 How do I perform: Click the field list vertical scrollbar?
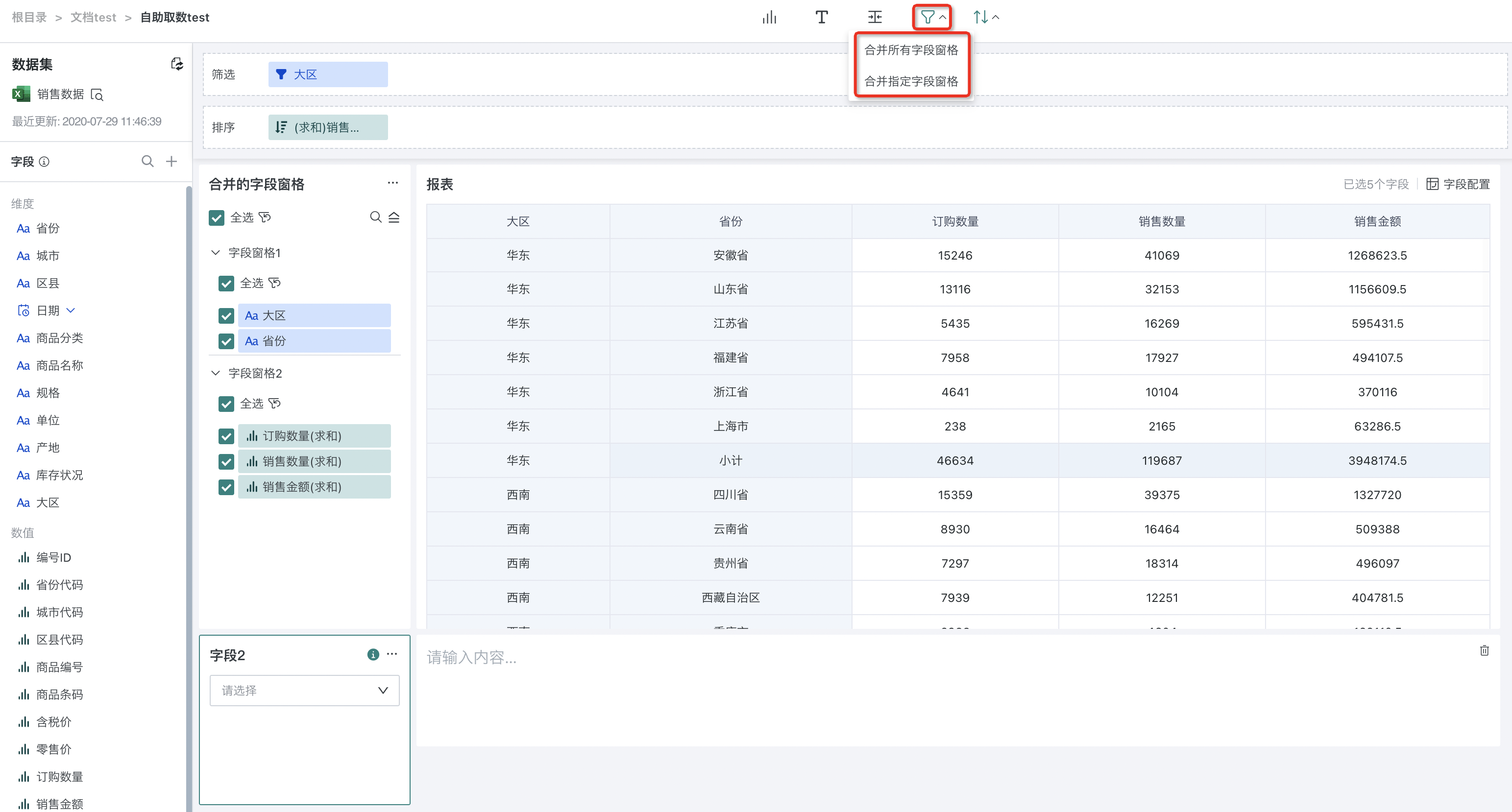(x=189, y=499)
